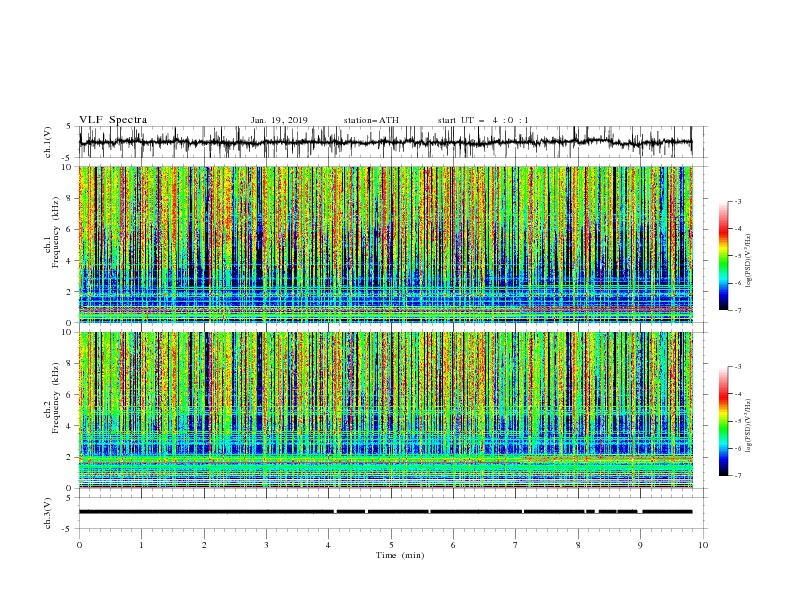Click the ch.2 colorbar "log(PSD)(V²/Hz)" label
The width and height of the screenshot is (792, 612).
click(748, 426)
